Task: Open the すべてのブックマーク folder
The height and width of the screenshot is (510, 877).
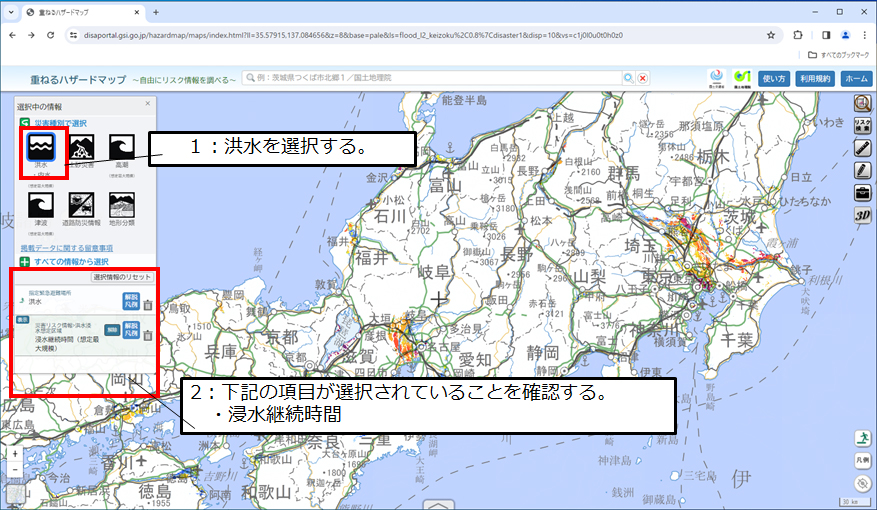Action: pos(839,55)
